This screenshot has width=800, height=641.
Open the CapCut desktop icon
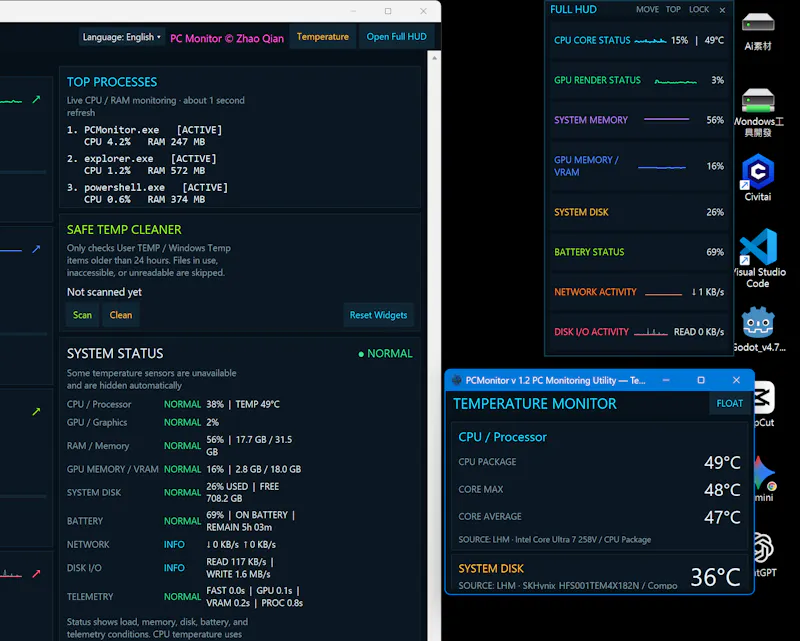pyautogui.click(x=764, y=404)
